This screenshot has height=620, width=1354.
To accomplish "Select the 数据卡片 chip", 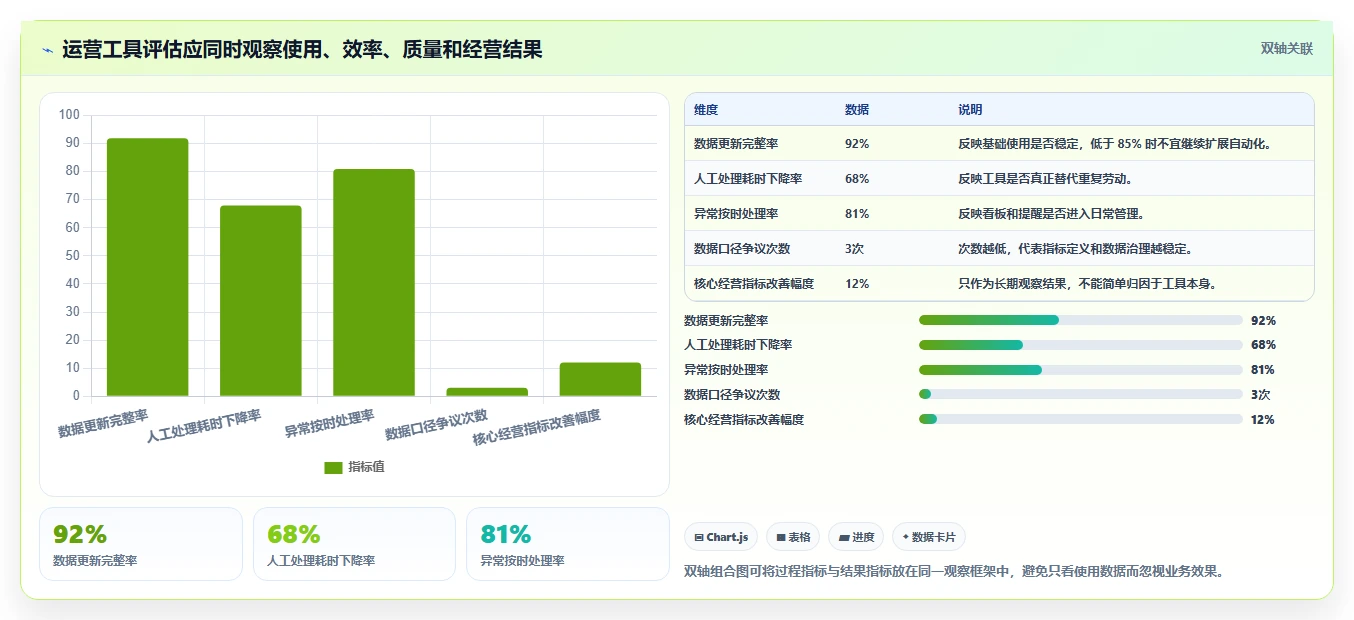I will pos(929,537).
